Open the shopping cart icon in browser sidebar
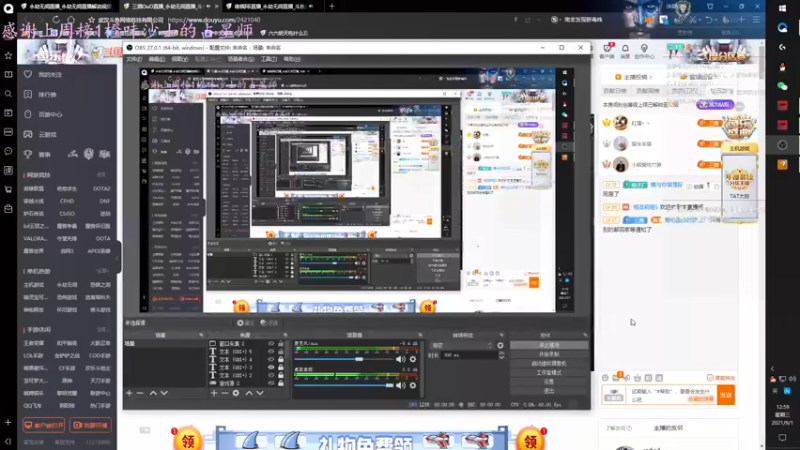The width and height of the screenshot is (800, 450). pos(8,189)
